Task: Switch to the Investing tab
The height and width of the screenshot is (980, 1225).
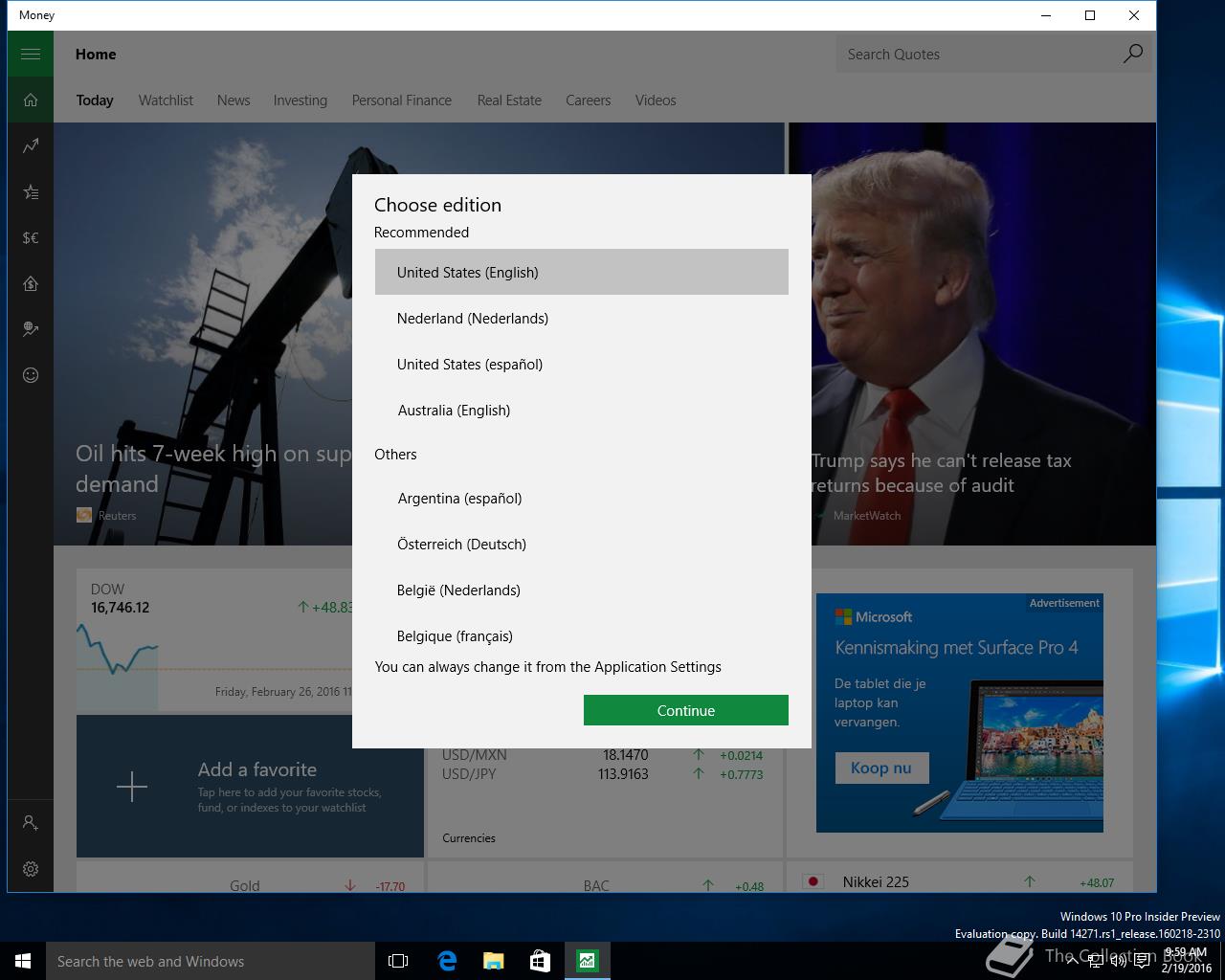Action: 301,100
